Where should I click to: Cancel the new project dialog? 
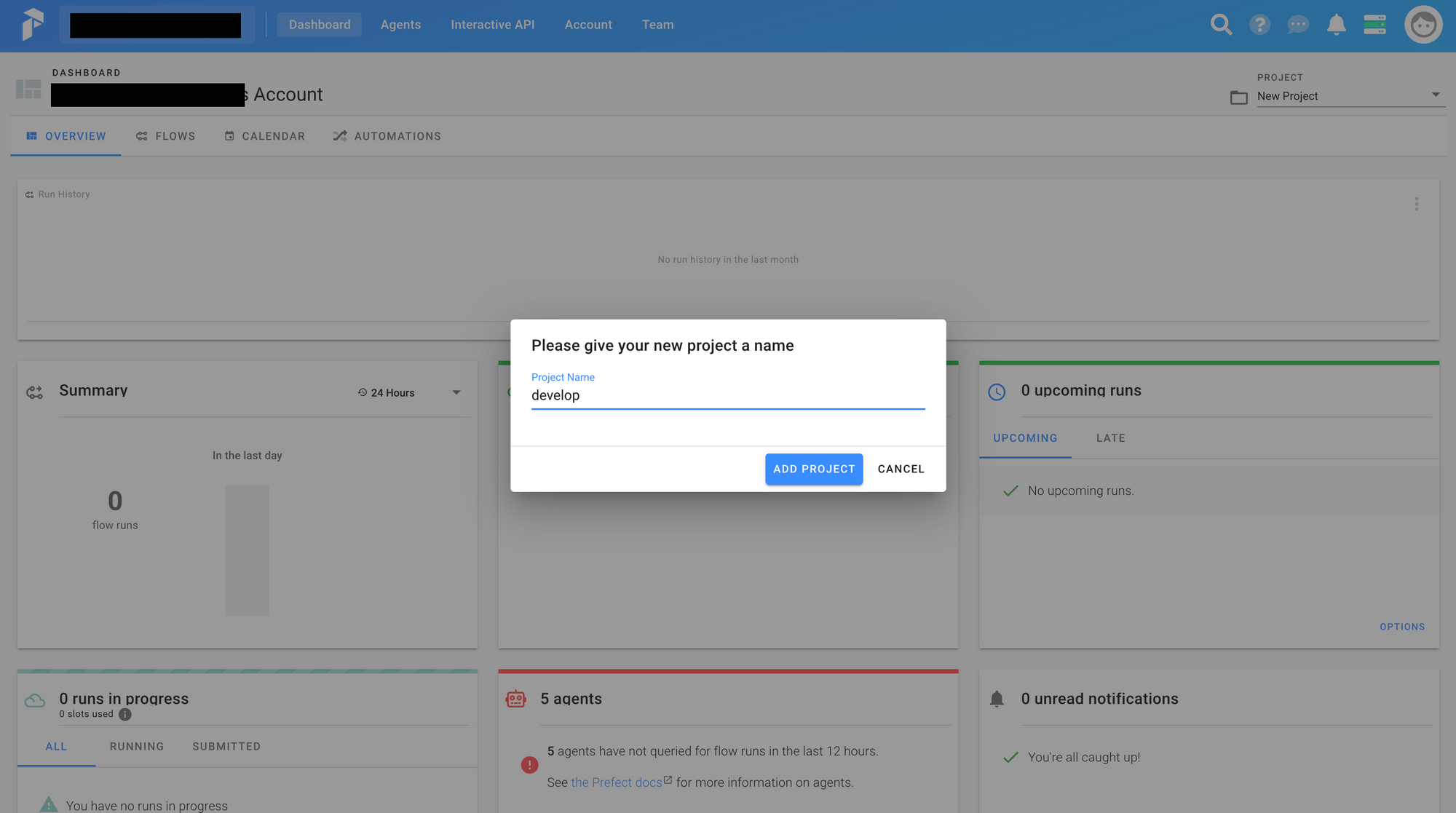(901, 469)
